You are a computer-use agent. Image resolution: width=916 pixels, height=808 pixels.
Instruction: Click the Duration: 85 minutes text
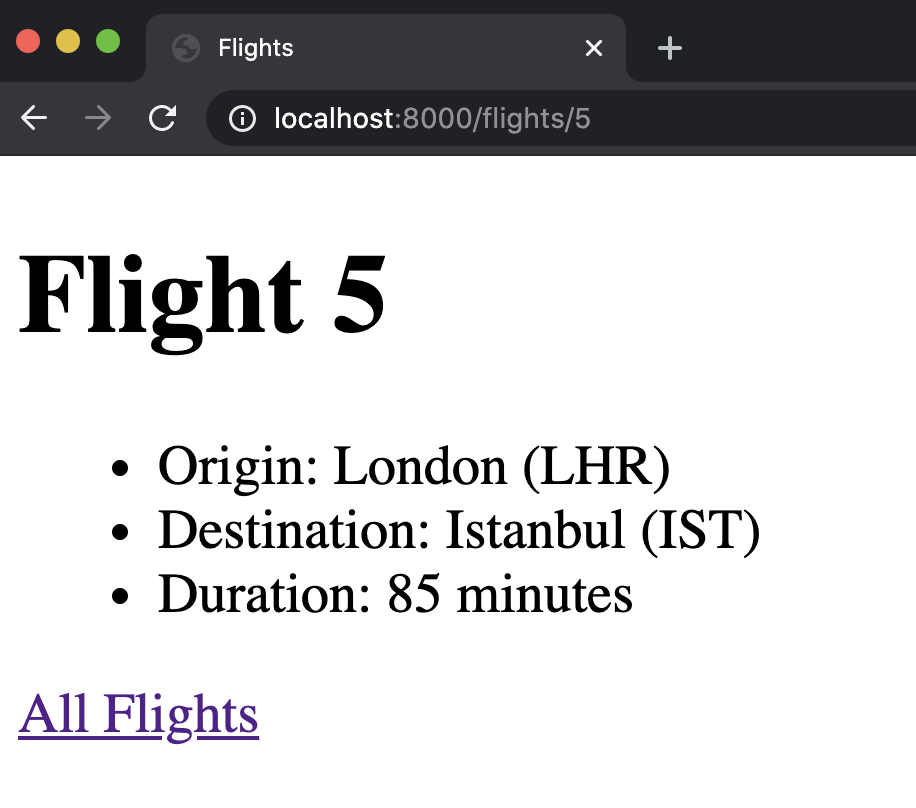(394, 594)
